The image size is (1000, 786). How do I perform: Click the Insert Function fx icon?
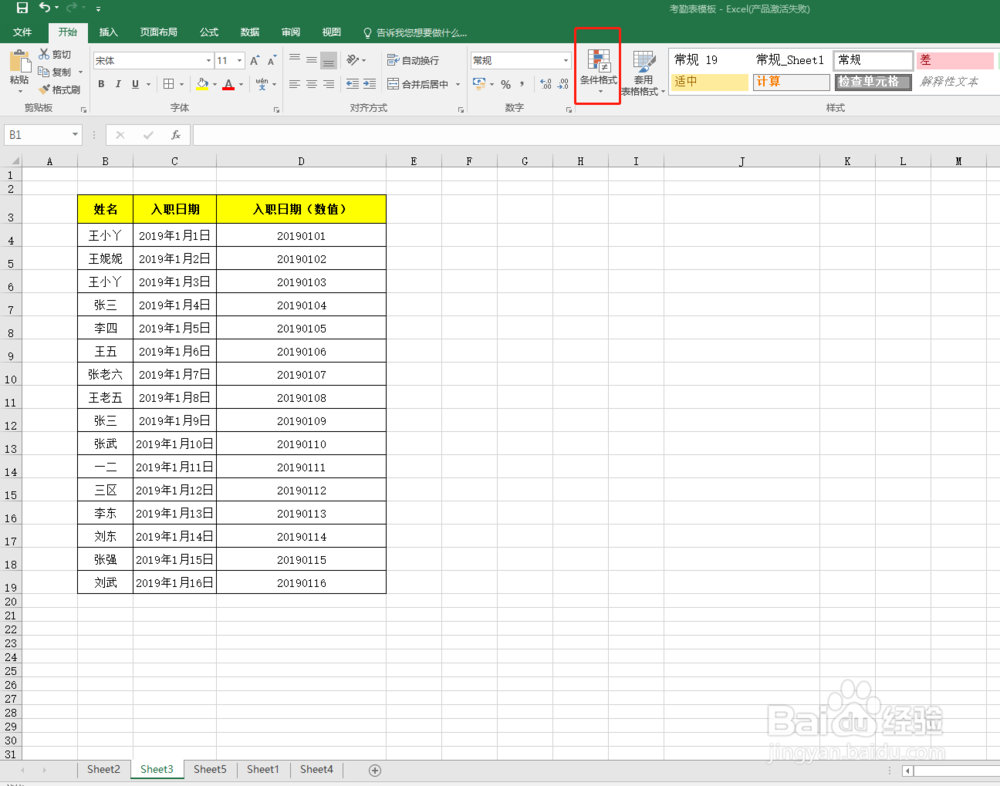[175, 135]
